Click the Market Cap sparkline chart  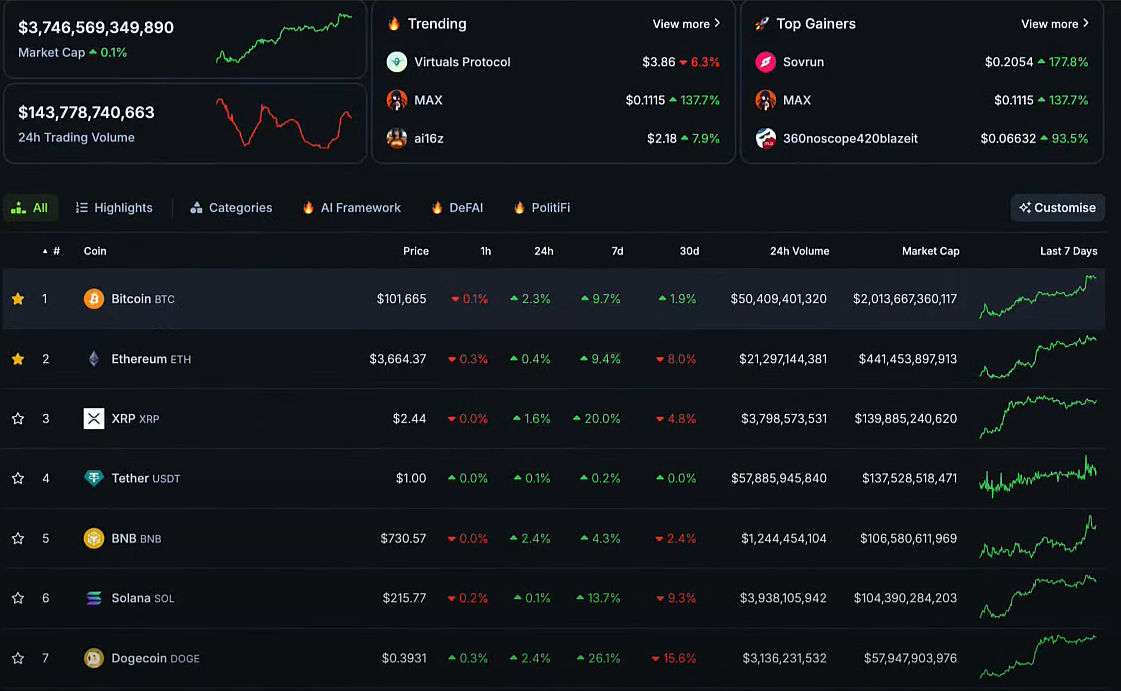point(284,39)
